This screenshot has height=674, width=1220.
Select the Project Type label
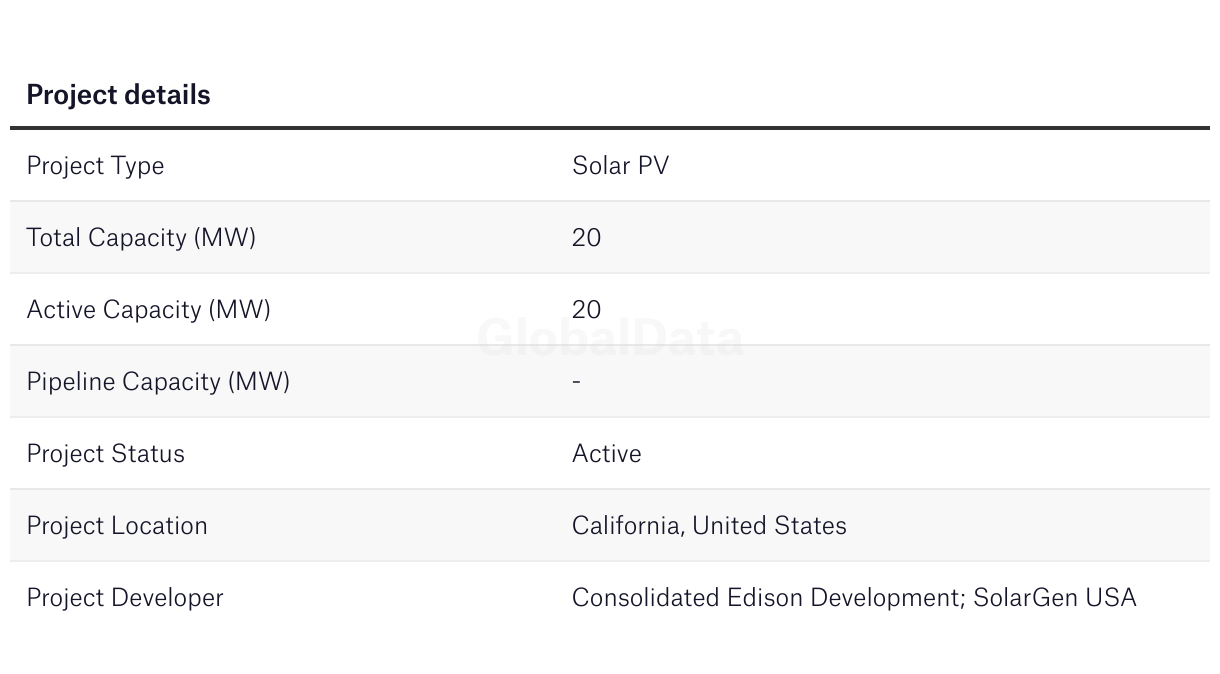pos(95,166)
